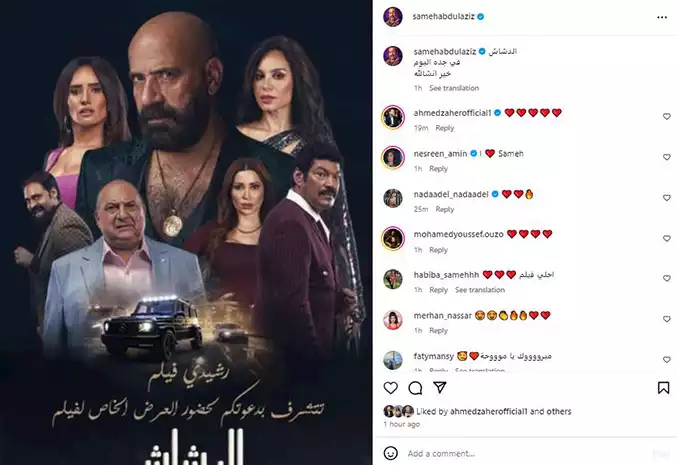Reply to ahmedzaherofficial1's comment
Screen dimensions: 677x465
coord(445,128)
